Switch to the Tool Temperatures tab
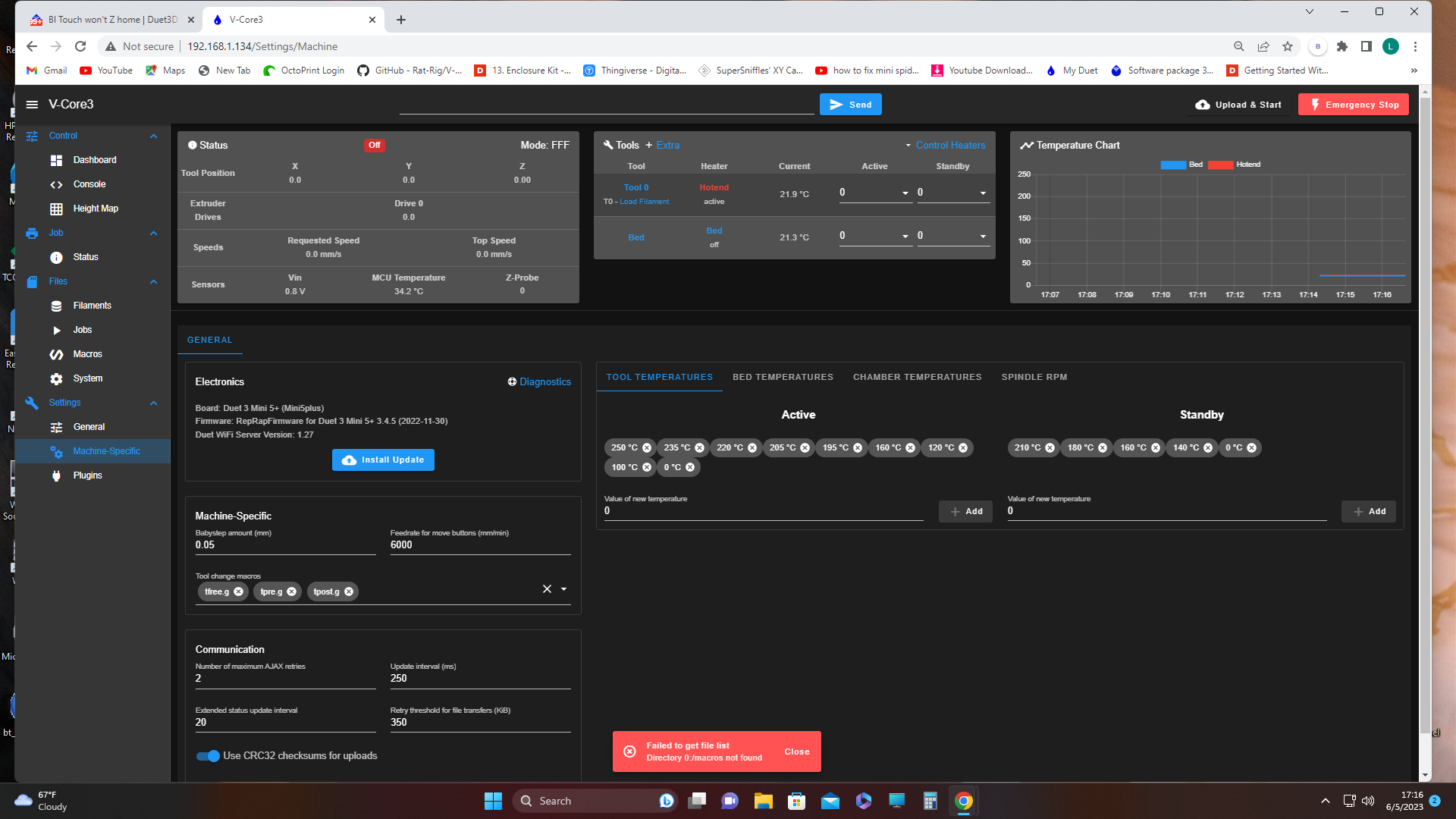The image size is (1456, 819). point(659,377)
